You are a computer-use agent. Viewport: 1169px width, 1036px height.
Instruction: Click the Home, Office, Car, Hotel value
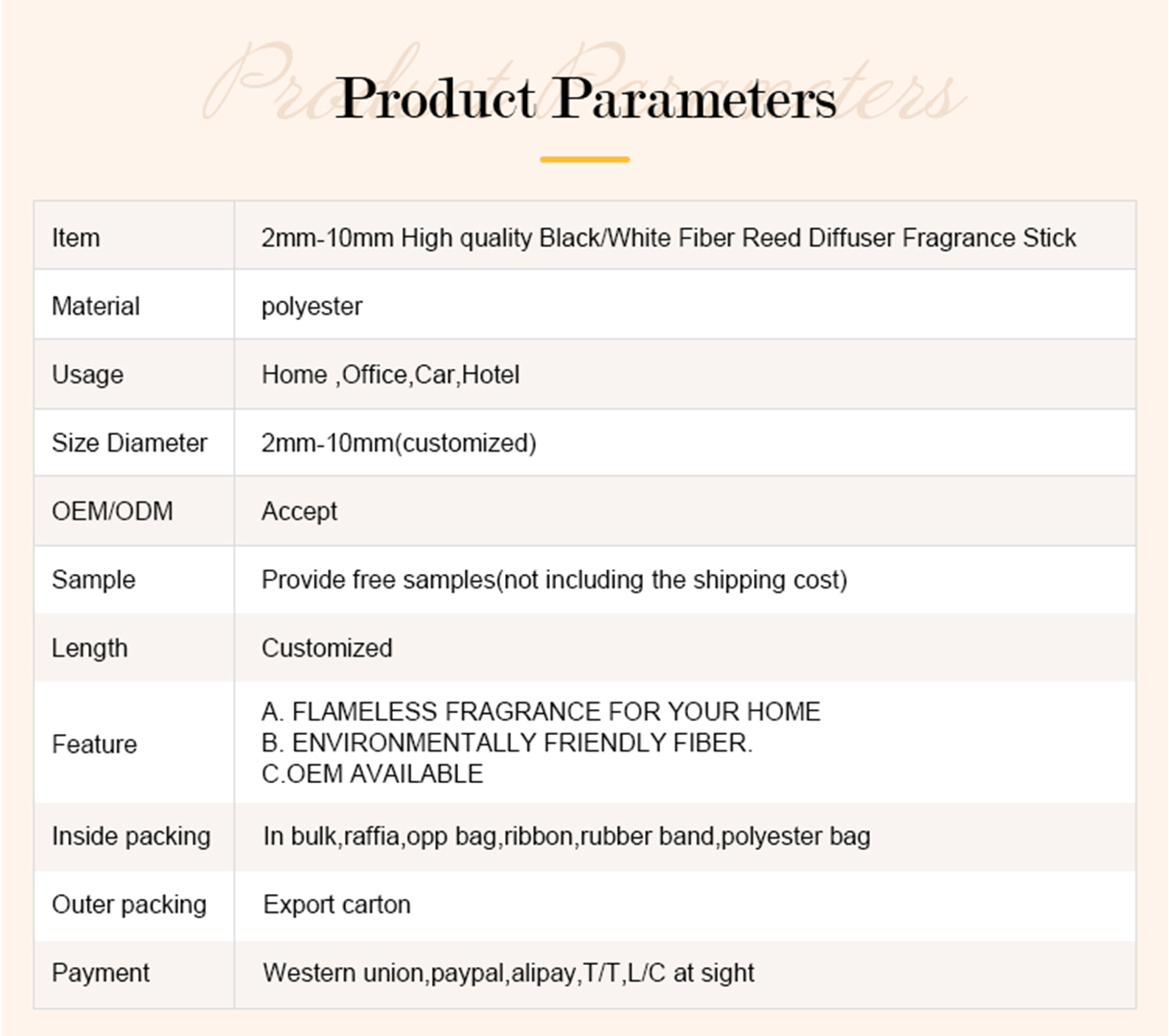390,375
